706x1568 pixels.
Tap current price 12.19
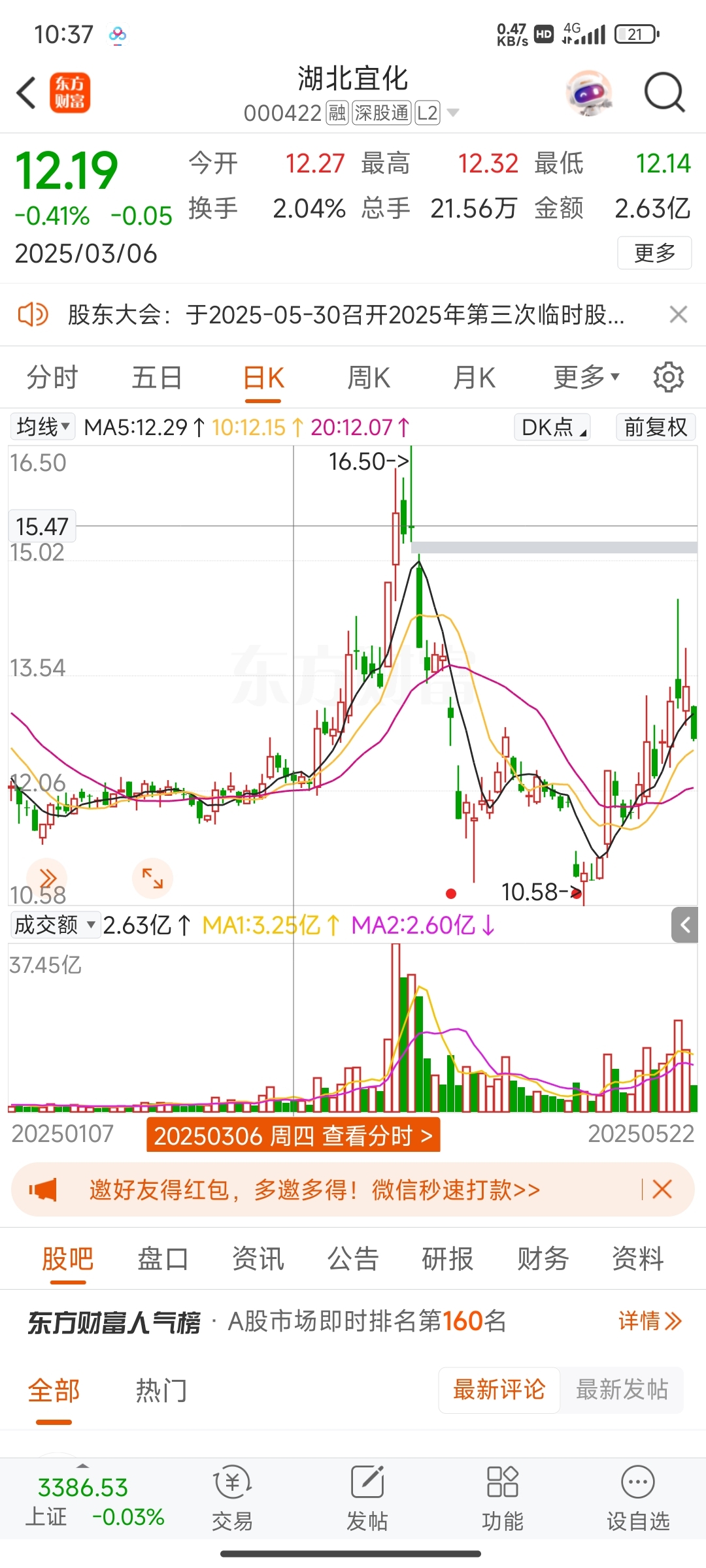click(x=66, y=171)
